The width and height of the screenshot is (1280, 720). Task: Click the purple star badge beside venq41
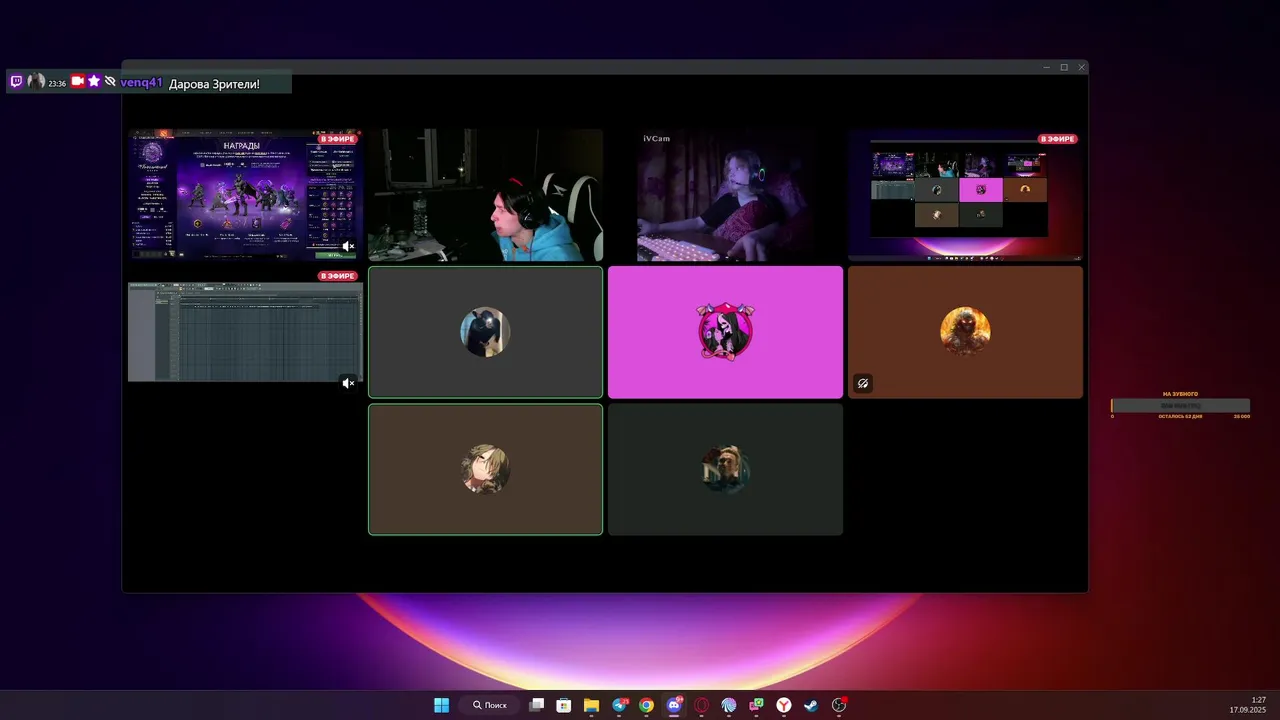pos(94,82)
